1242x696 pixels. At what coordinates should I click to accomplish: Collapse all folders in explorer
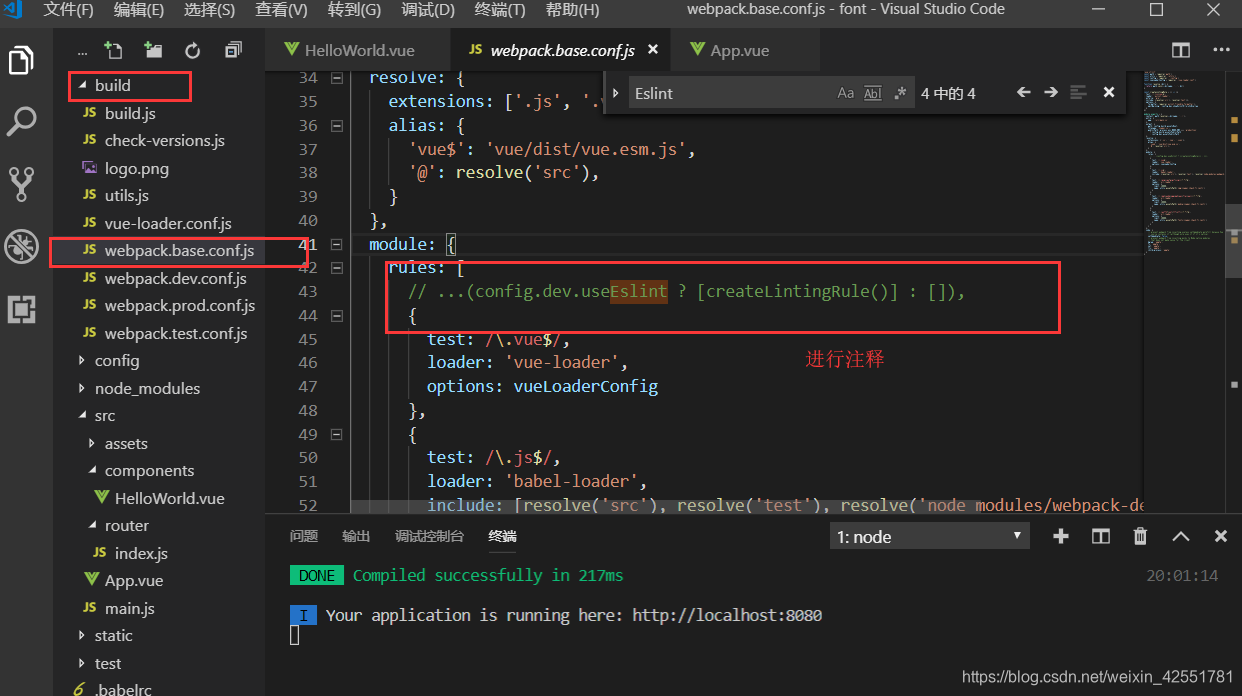(x=233, y=50)
